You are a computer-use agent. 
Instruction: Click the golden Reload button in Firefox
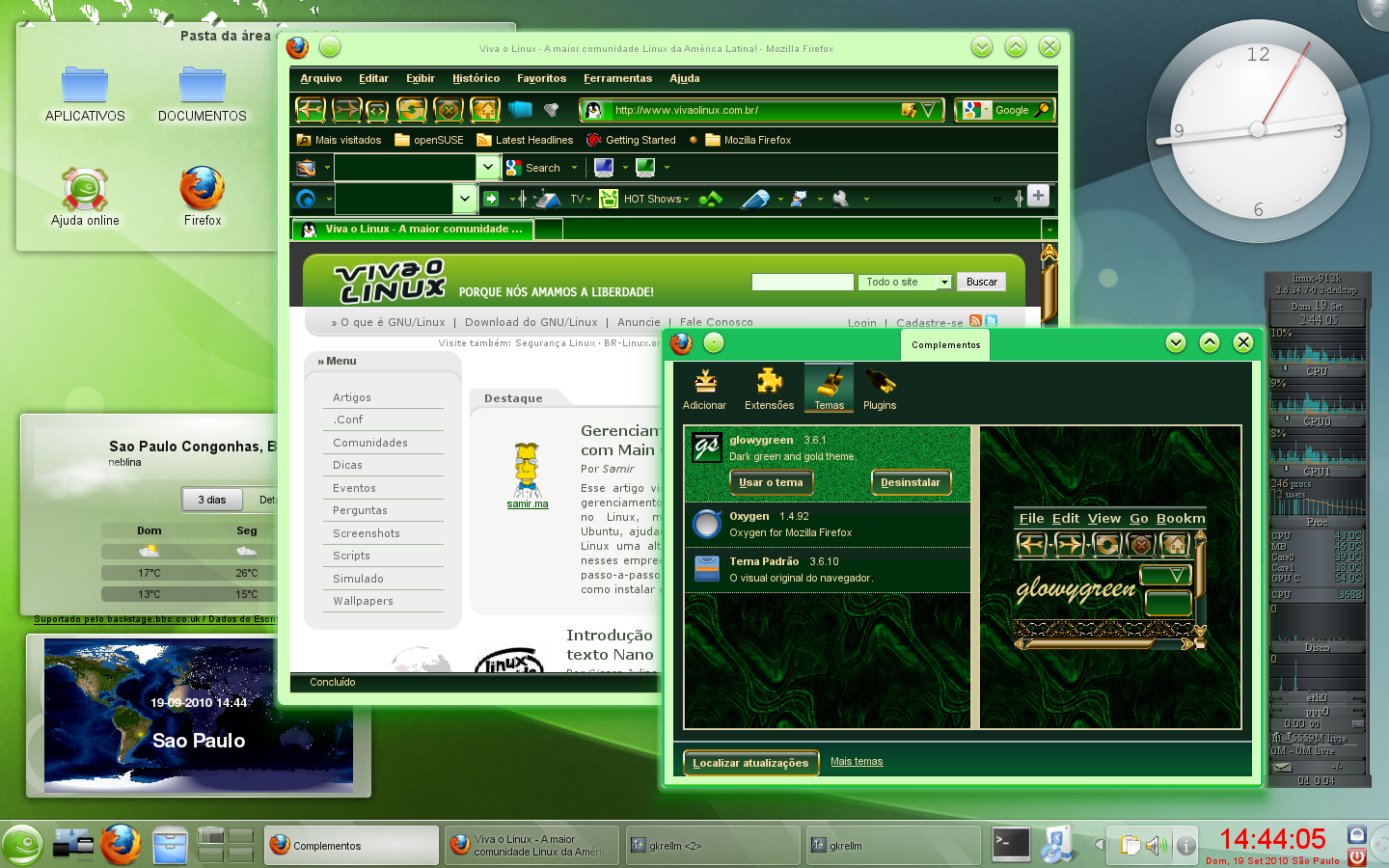point(411,110)
